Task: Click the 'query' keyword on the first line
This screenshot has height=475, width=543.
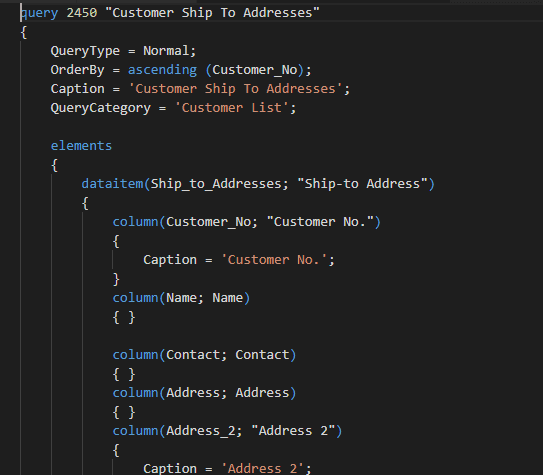Action: 39,13
